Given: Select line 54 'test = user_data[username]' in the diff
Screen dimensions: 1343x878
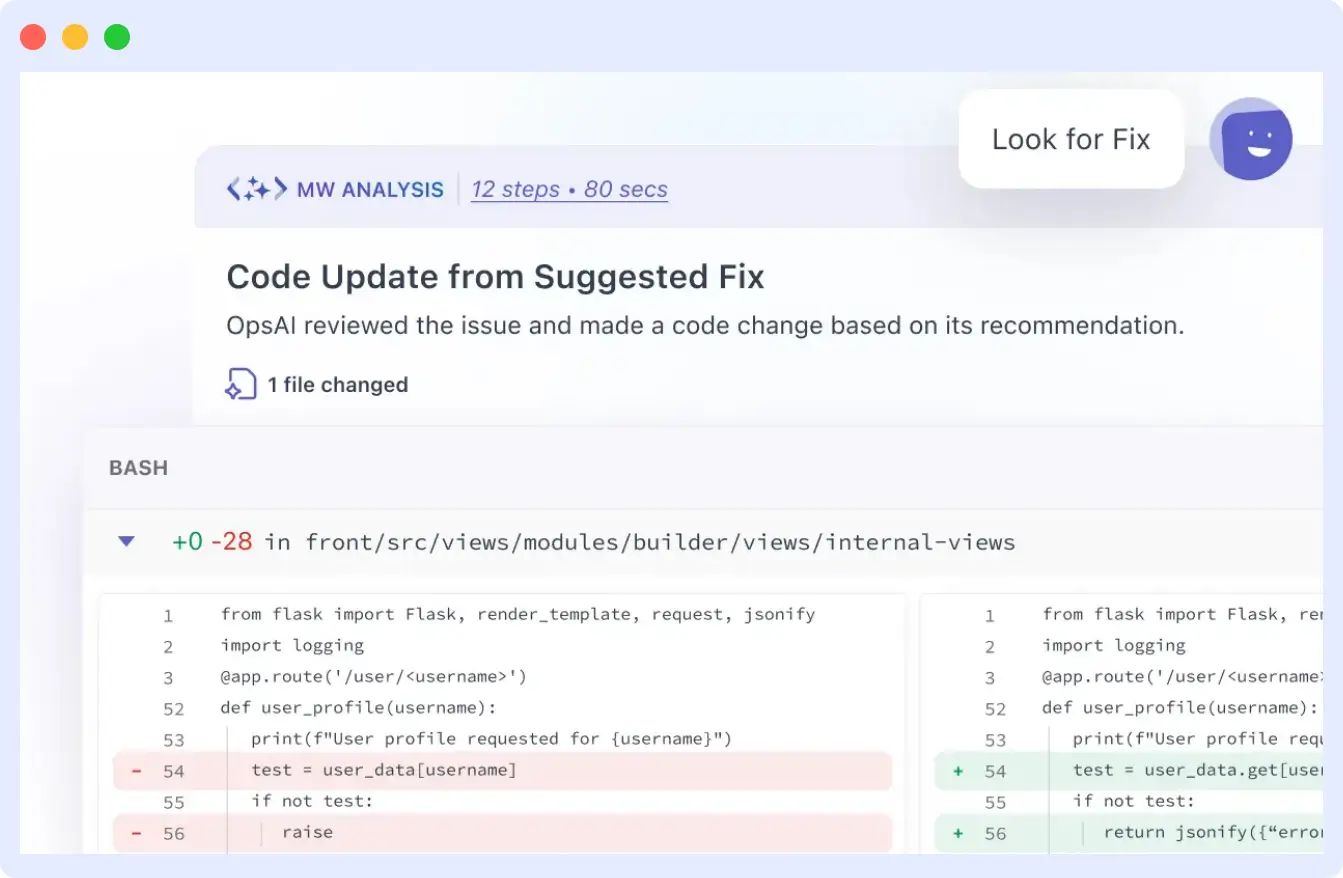Looking at the screenshot, I should 383,770.
